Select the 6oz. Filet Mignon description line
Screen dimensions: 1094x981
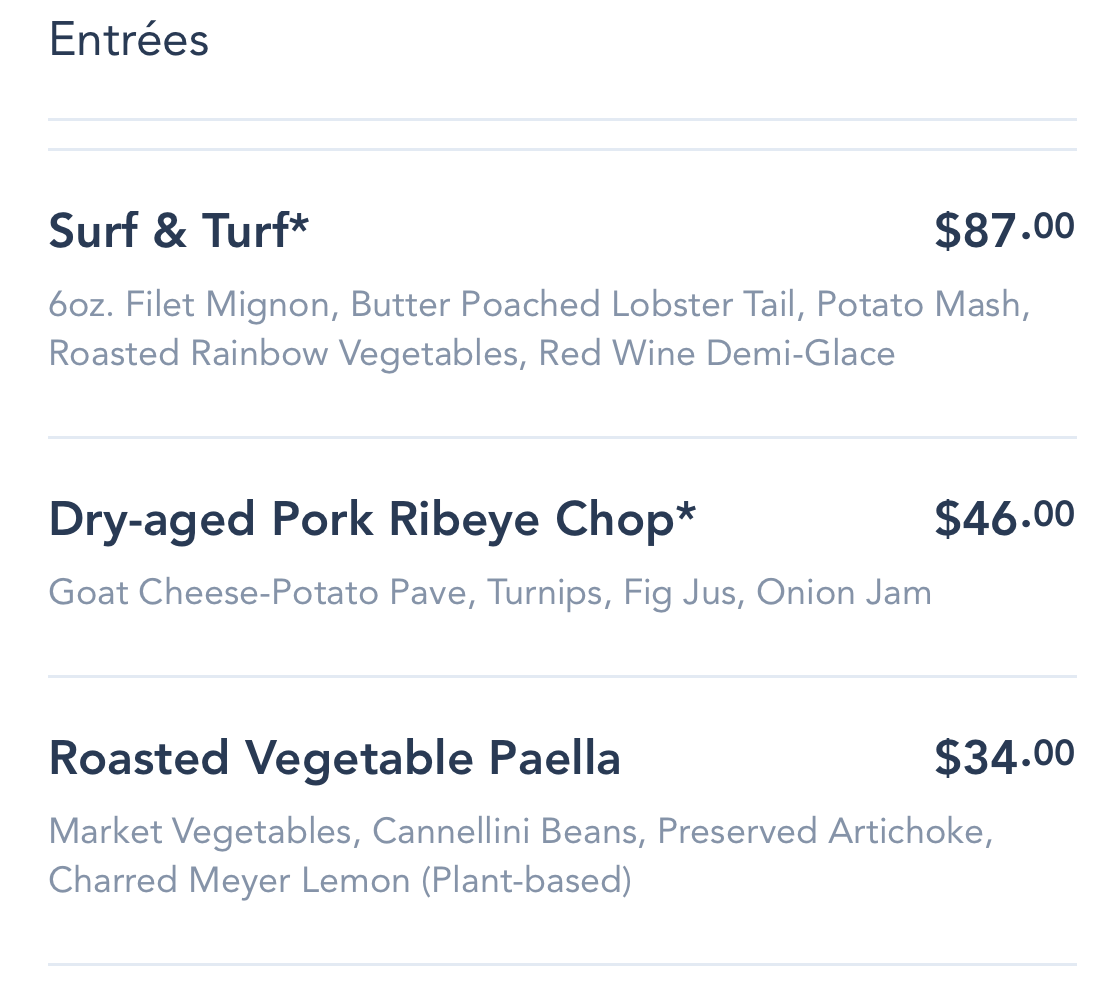(188, 305)
